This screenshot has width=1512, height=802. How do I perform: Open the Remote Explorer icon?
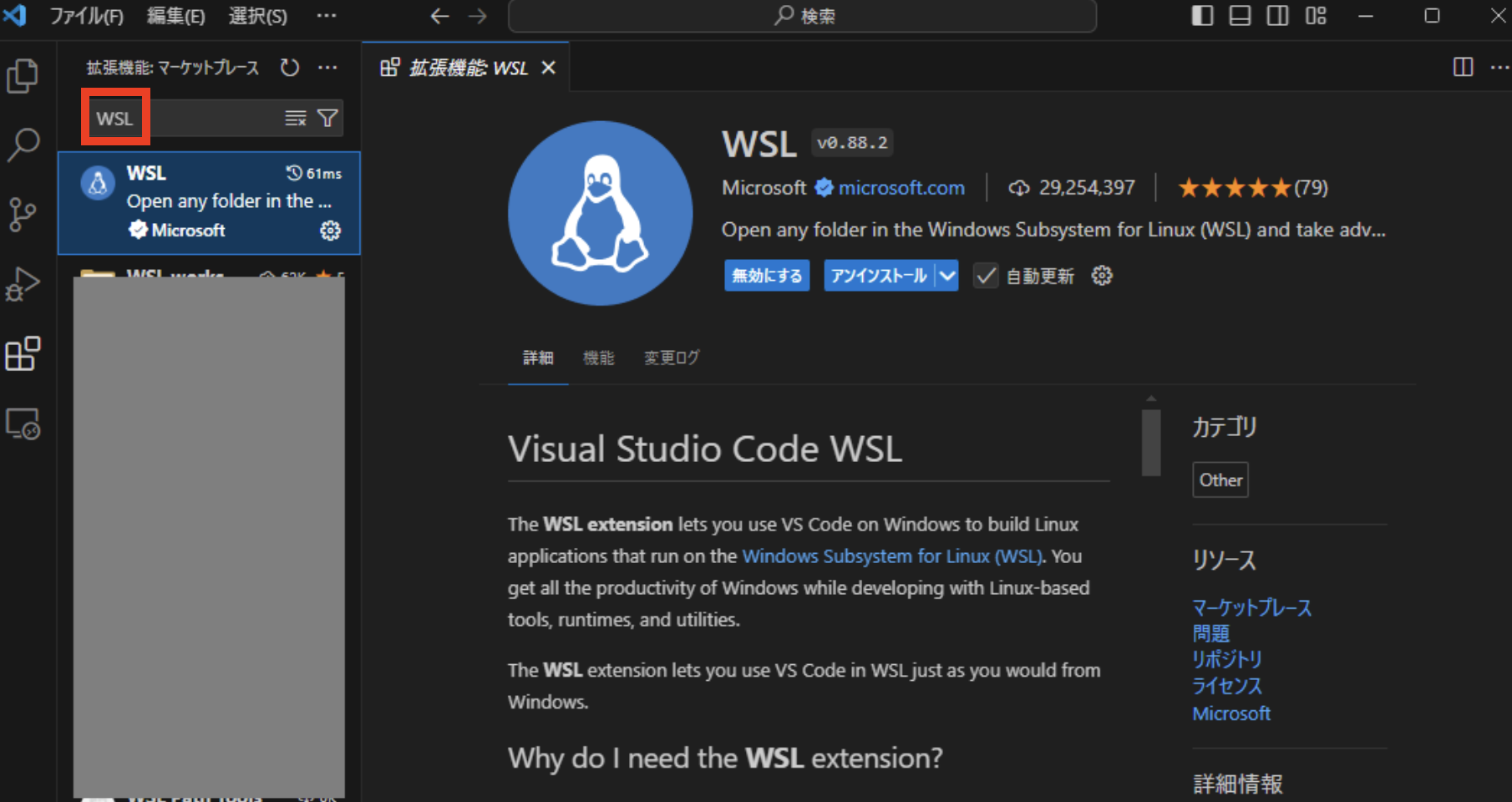coord(23,424)
